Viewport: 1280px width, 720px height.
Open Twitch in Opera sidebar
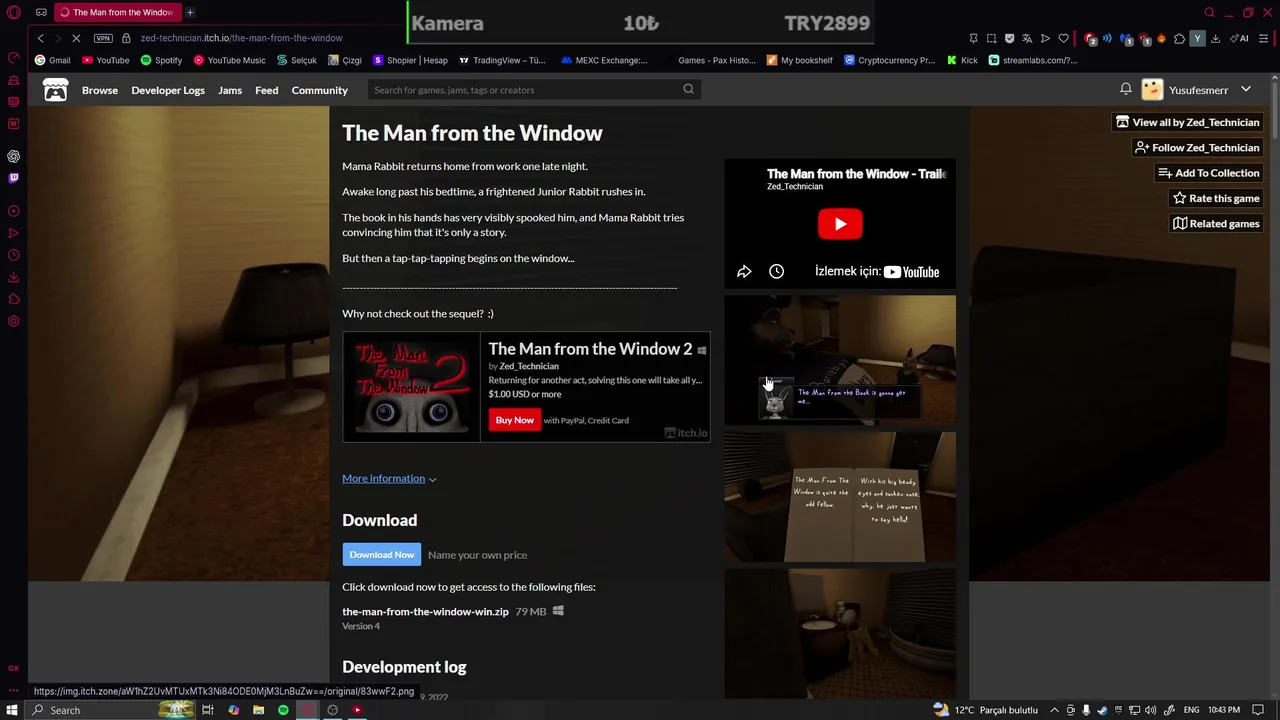coord(13,178)
